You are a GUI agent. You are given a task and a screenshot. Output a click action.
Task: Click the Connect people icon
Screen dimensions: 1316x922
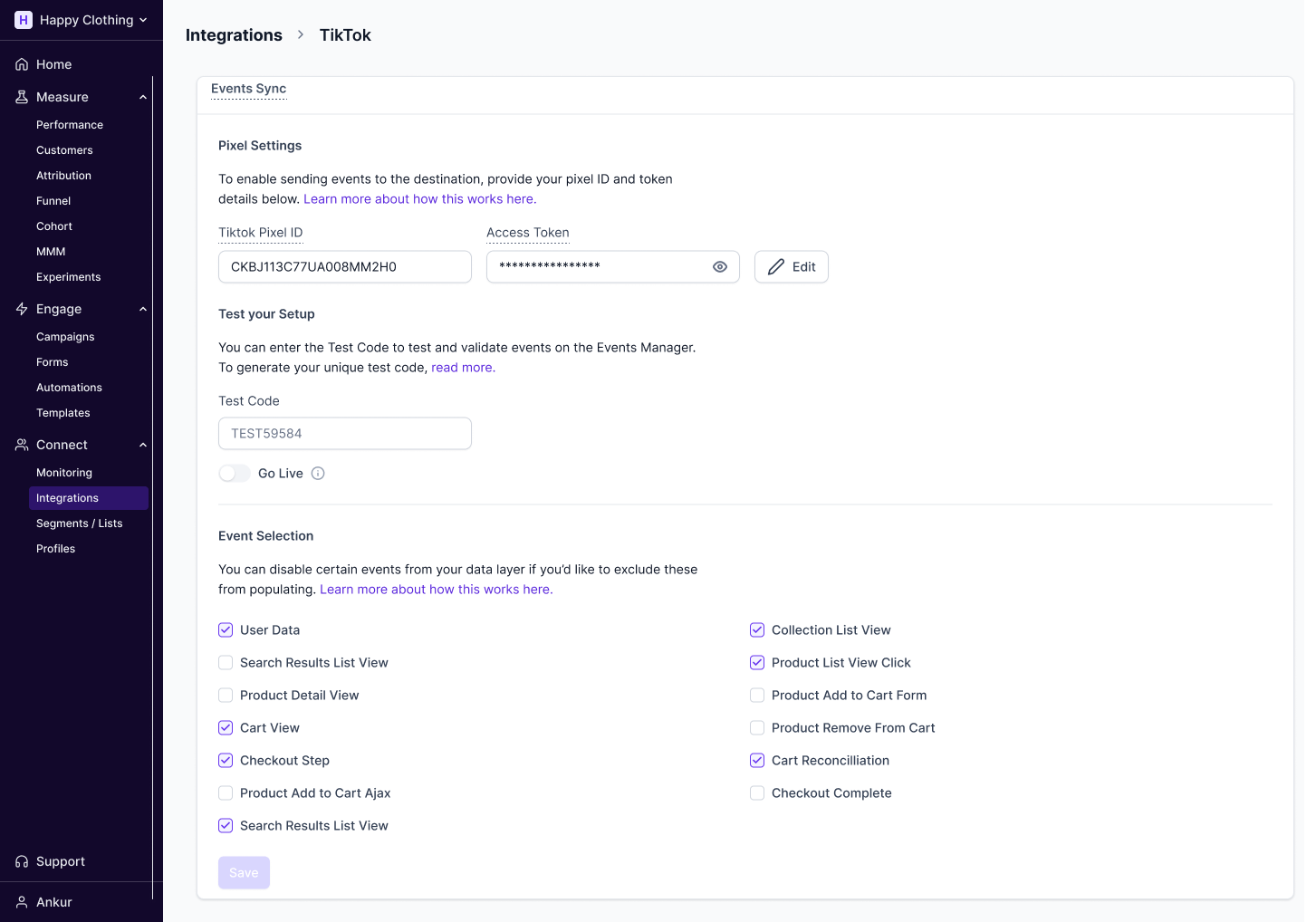[x=22, y=445]
